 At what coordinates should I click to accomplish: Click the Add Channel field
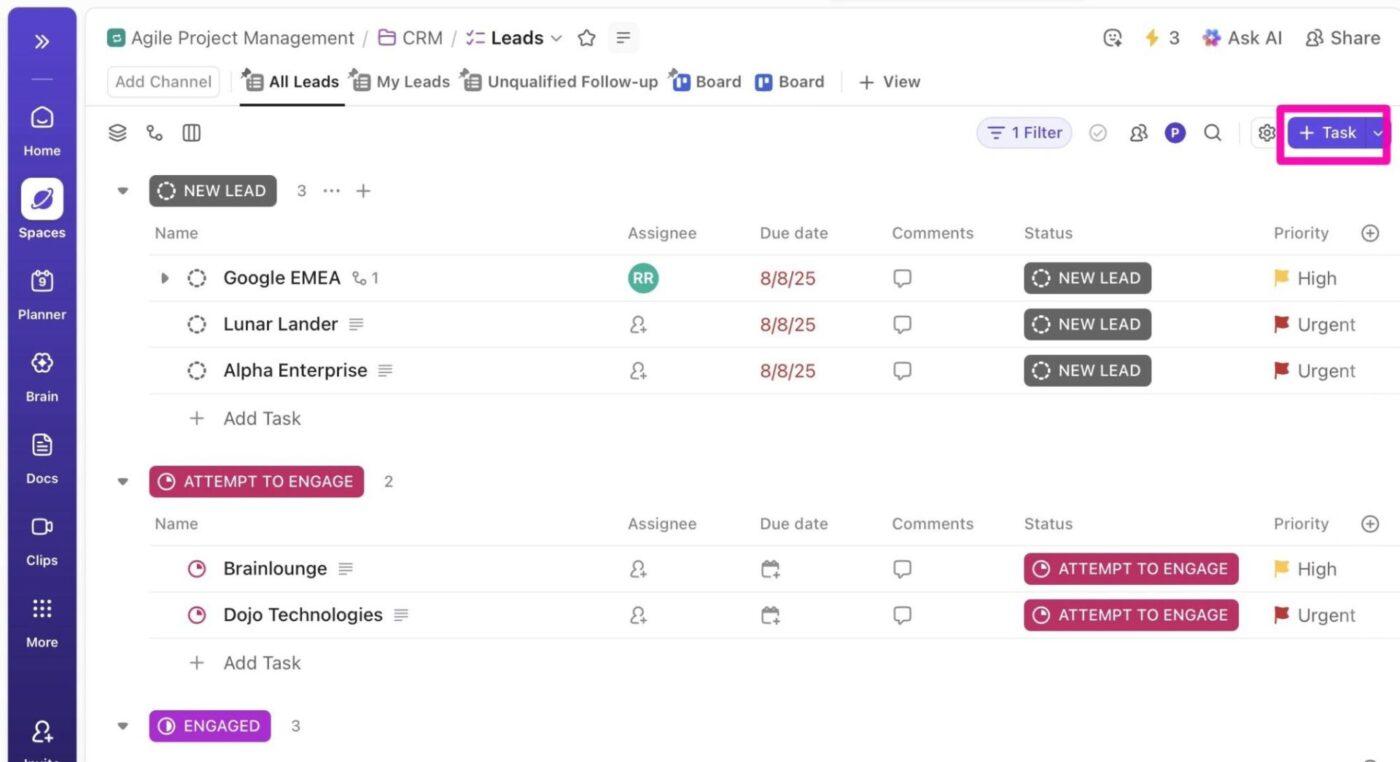pos(163,81)
